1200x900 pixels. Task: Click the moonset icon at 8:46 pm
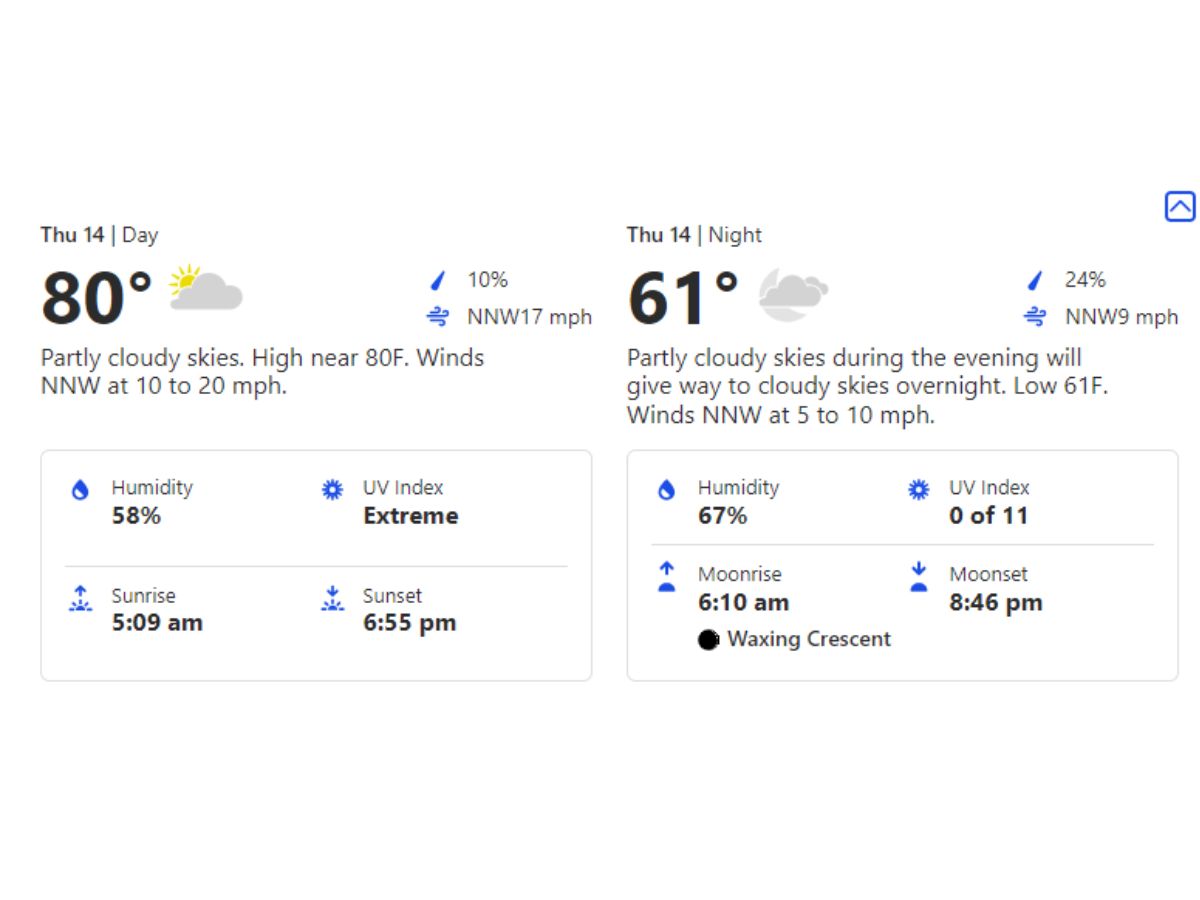(918, 577)
